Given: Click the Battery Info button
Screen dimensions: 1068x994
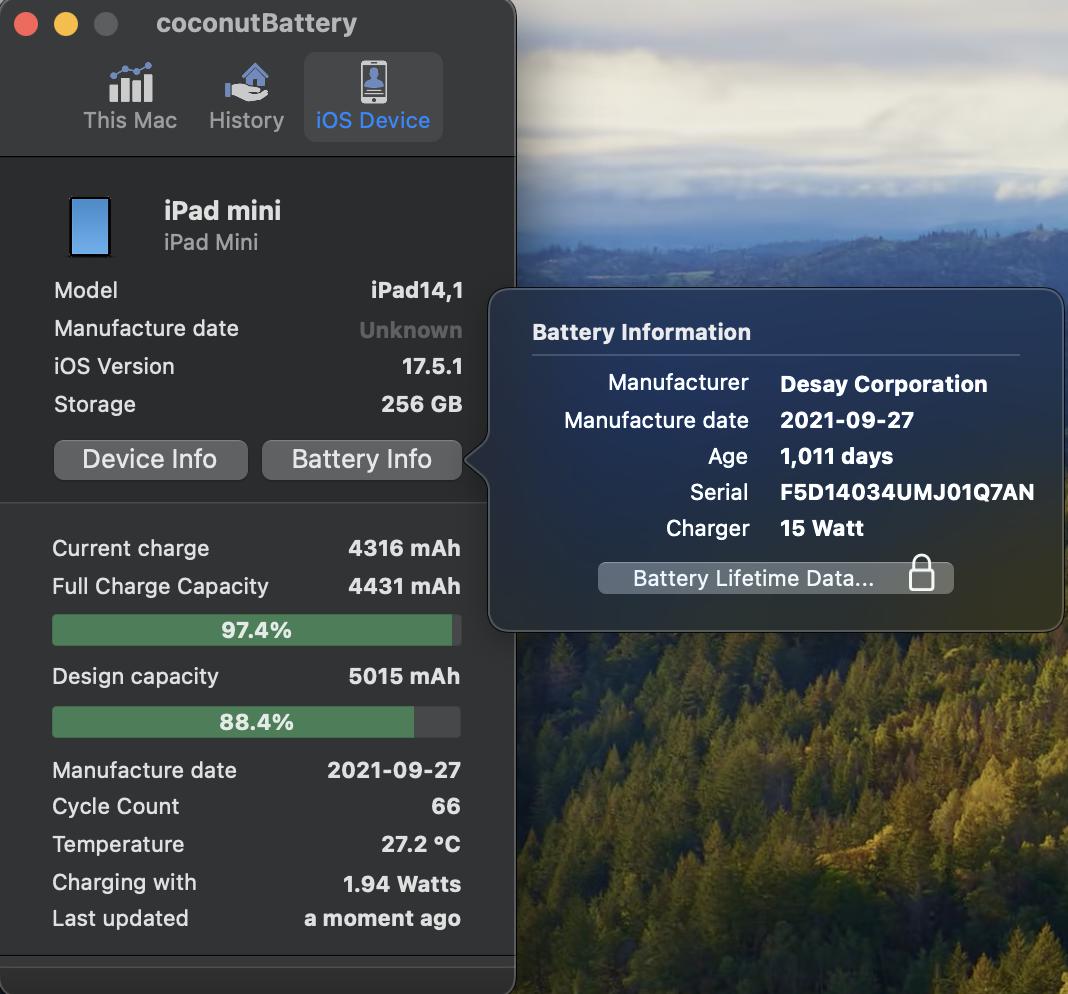Looking at the screenshot, I should click(362, 459).
